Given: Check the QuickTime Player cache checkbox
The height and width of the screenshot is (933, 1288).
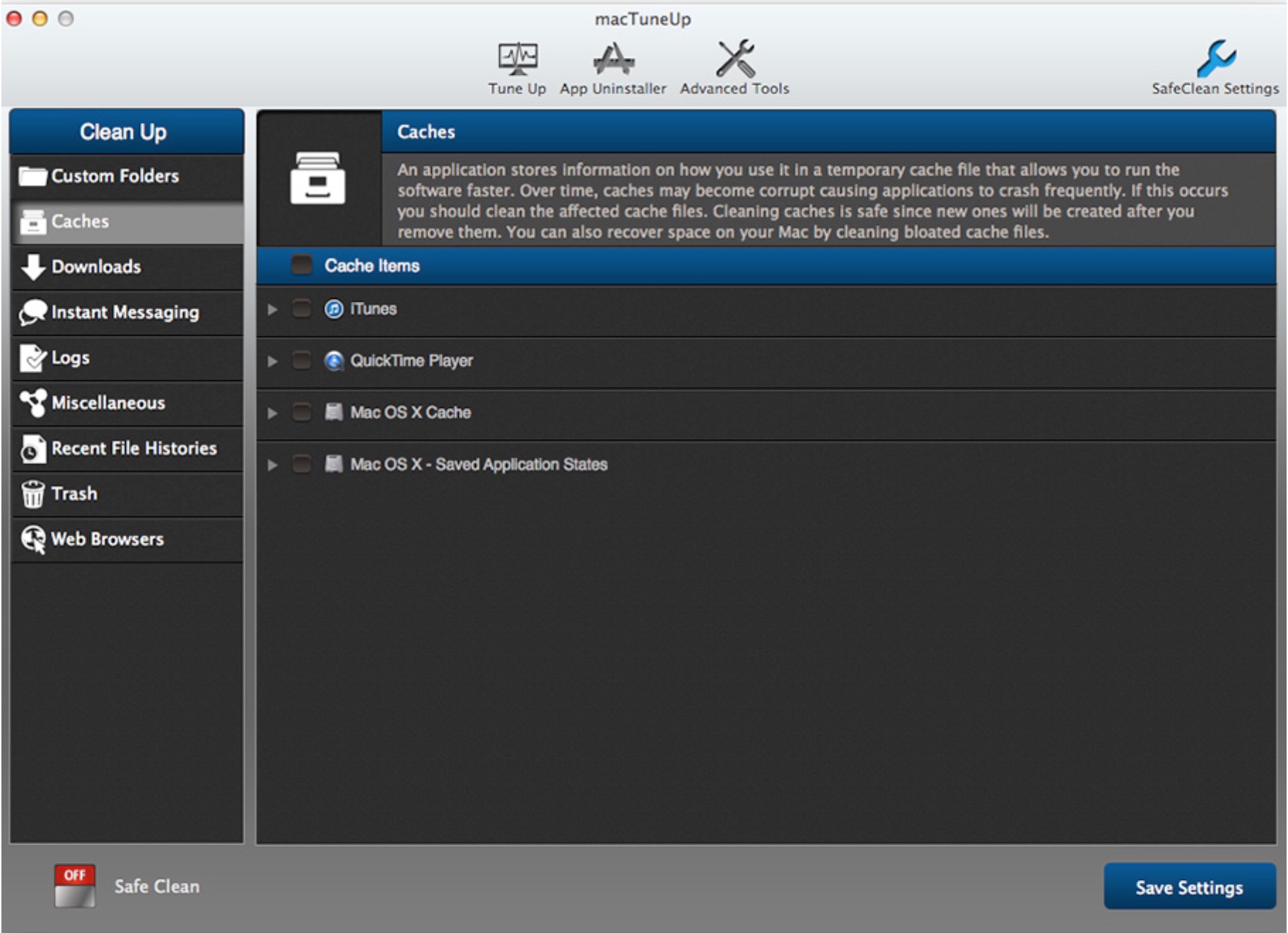Looking at the screenshot, I should [302, 361].
